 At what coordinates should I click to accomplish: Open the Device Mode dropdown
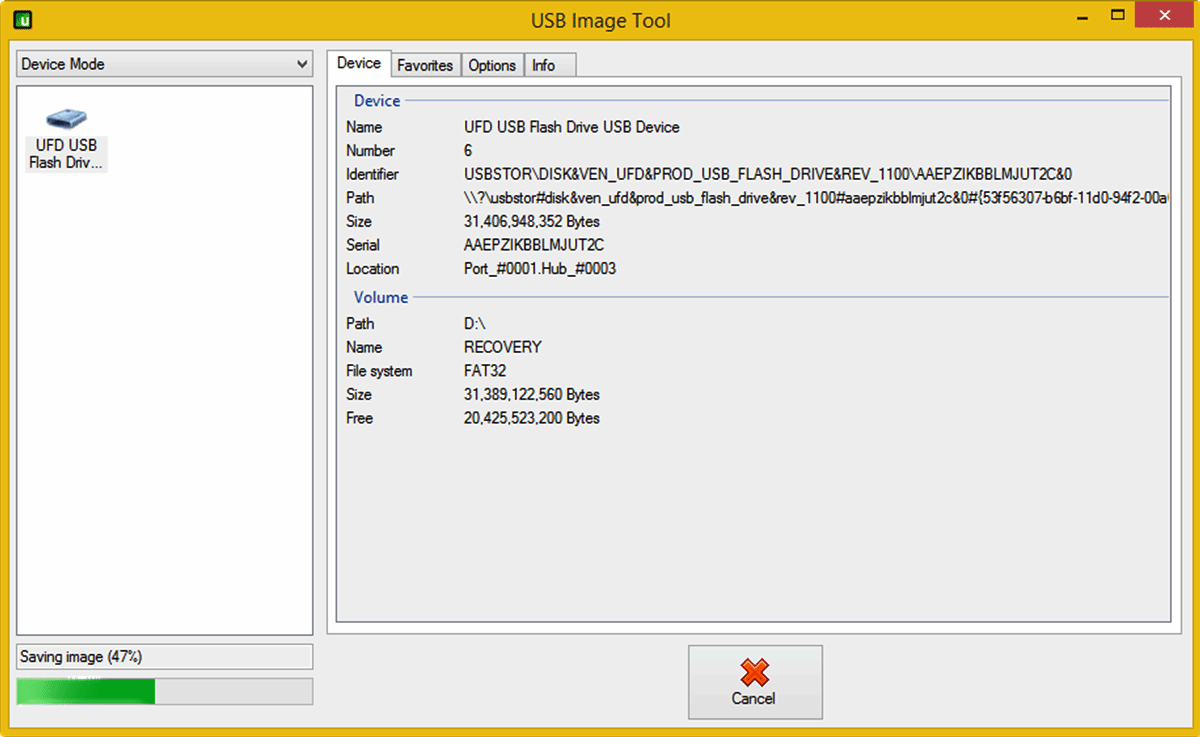(165, 64)
